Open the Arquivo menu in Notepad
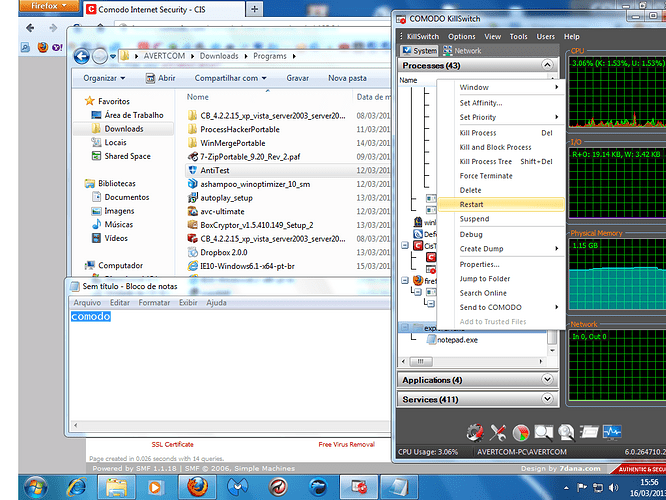 [87, 302]
